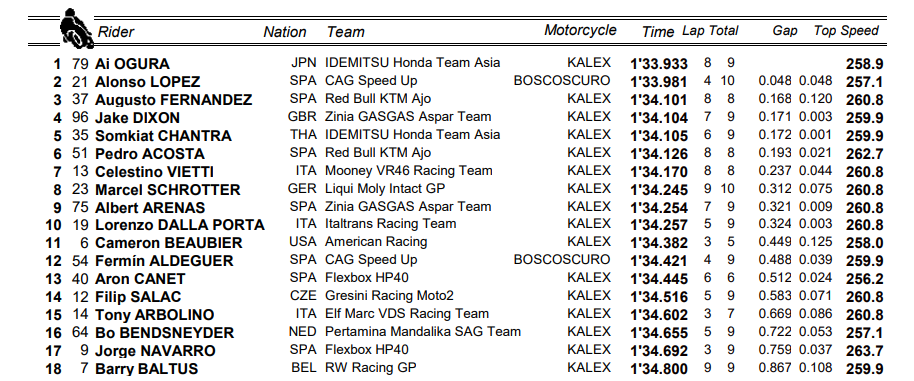Select the Nation column header
The width and height of the screenshot is (914, 381).
click(x=284, y=32)
